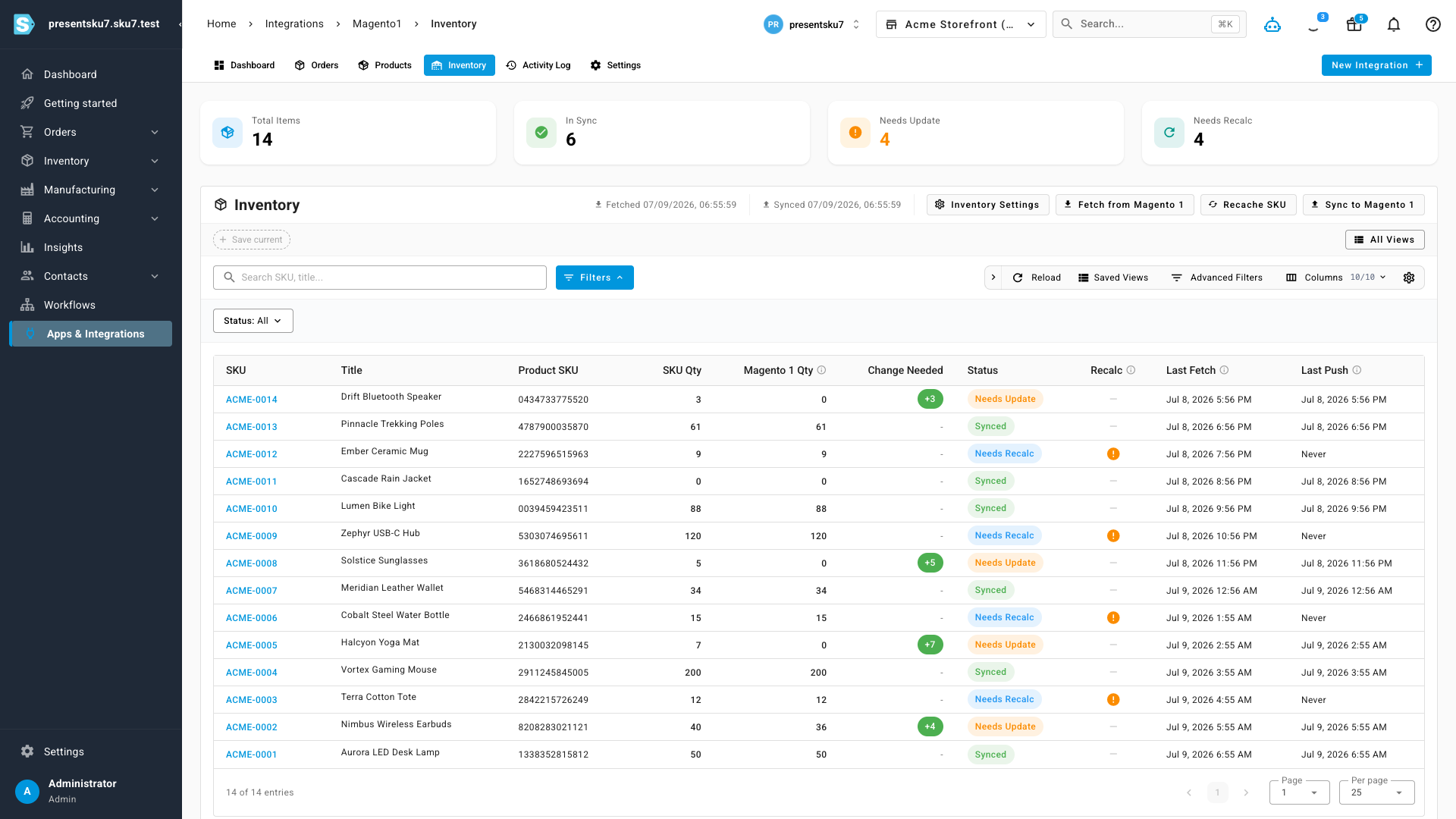Click the All Views button
Image resolution: width=1456 pixels, height=819 pixels.
tap(1385, 240)
